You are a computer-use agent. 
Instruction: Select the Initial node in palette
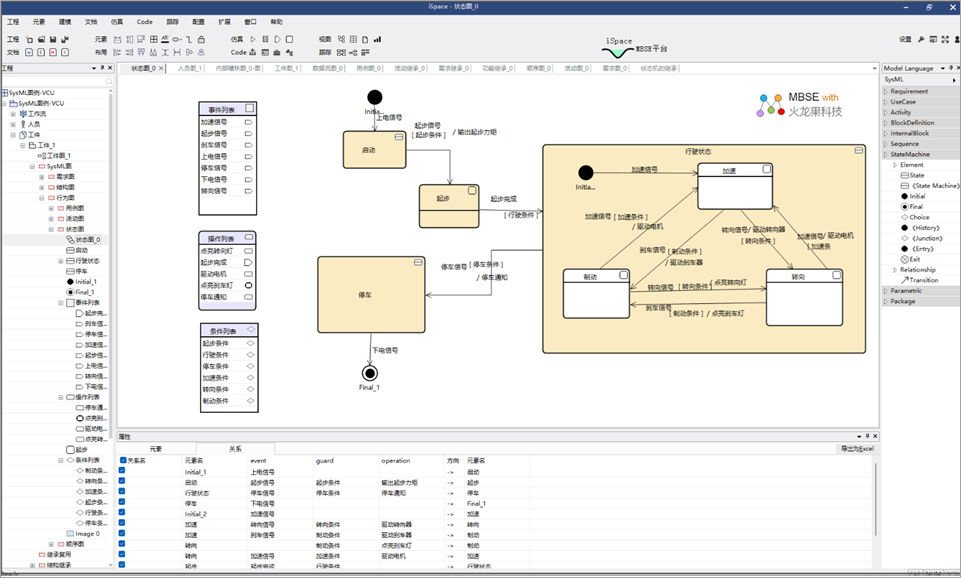pos(913,196)
